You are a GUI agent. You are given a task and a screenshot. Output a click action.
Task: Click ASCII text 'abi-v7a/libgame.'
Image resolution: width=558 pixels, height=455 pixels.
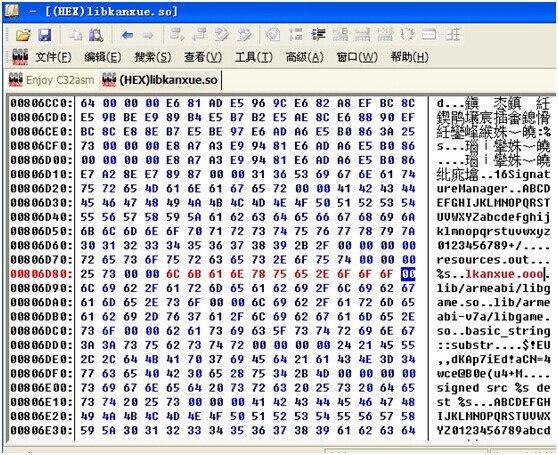point(493,317)
